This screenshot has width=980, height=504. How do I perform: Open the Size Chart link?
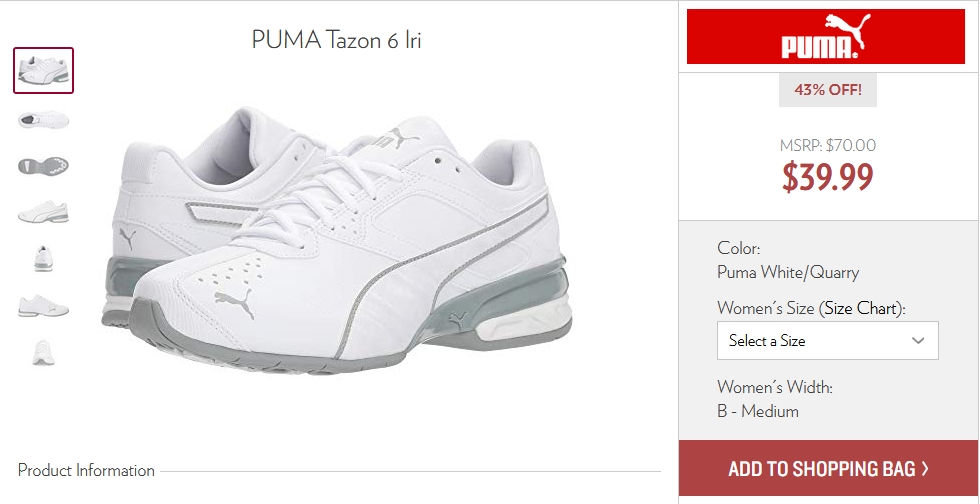click(x=861, y=308)
